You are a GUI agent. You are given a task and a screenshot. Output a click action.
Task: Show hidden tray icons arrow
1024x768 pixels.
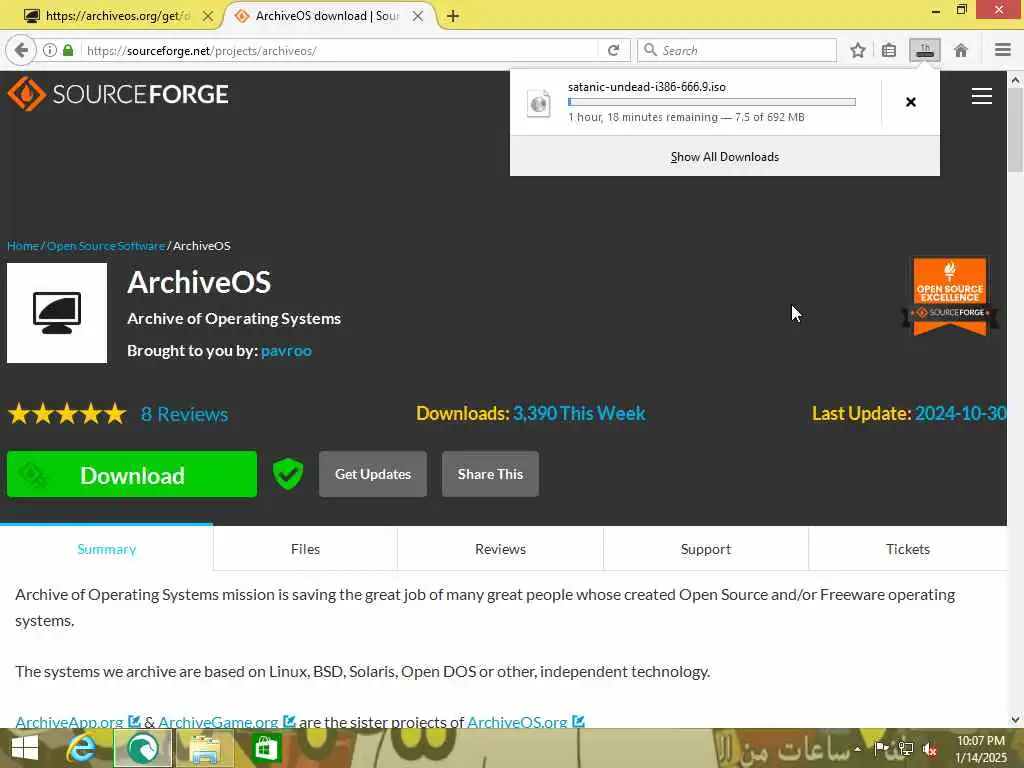[x=857, y=748]
